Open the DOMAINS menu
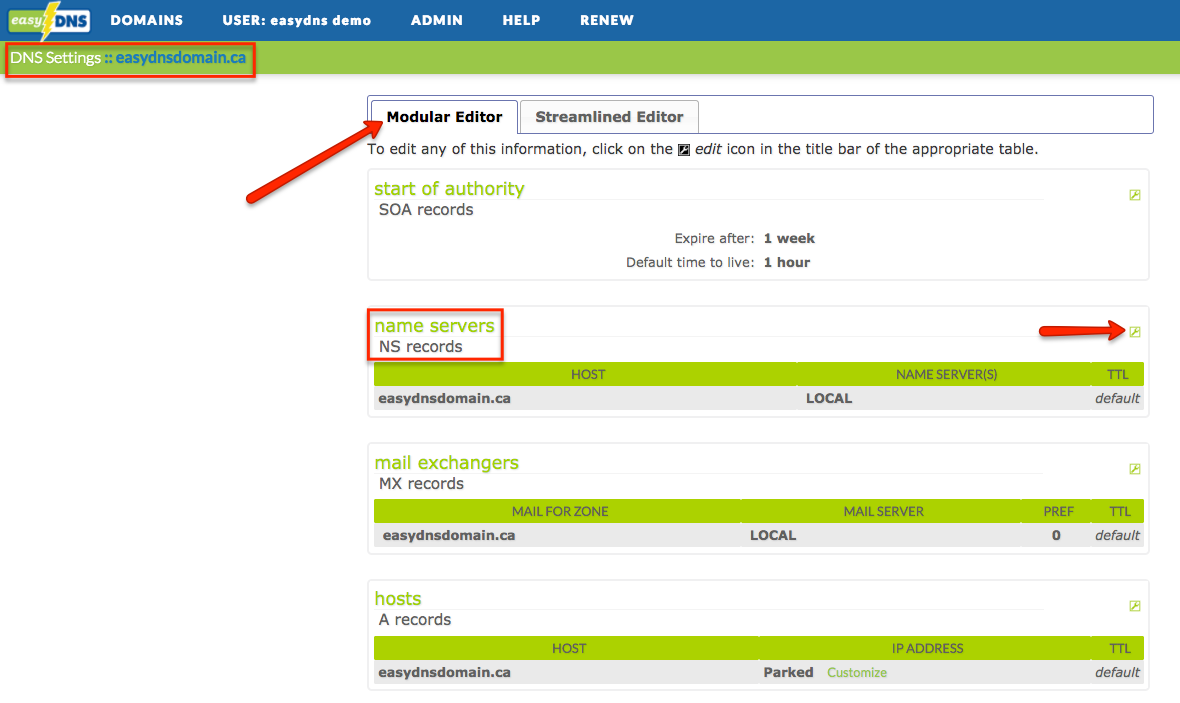Image resolution: width=1180 pixels, height=703 pixels. (147, 20)
